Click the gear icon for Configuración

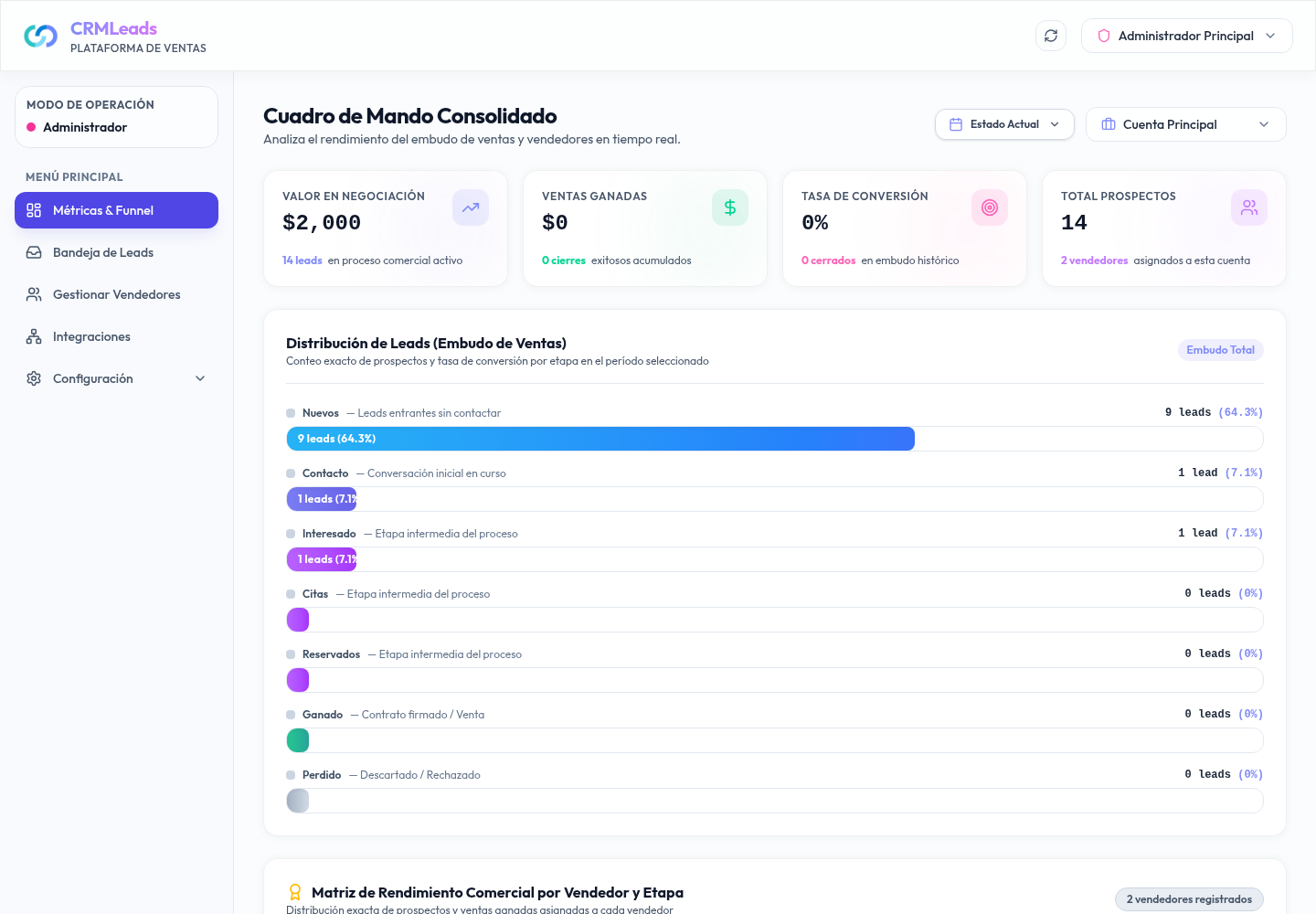34,378
